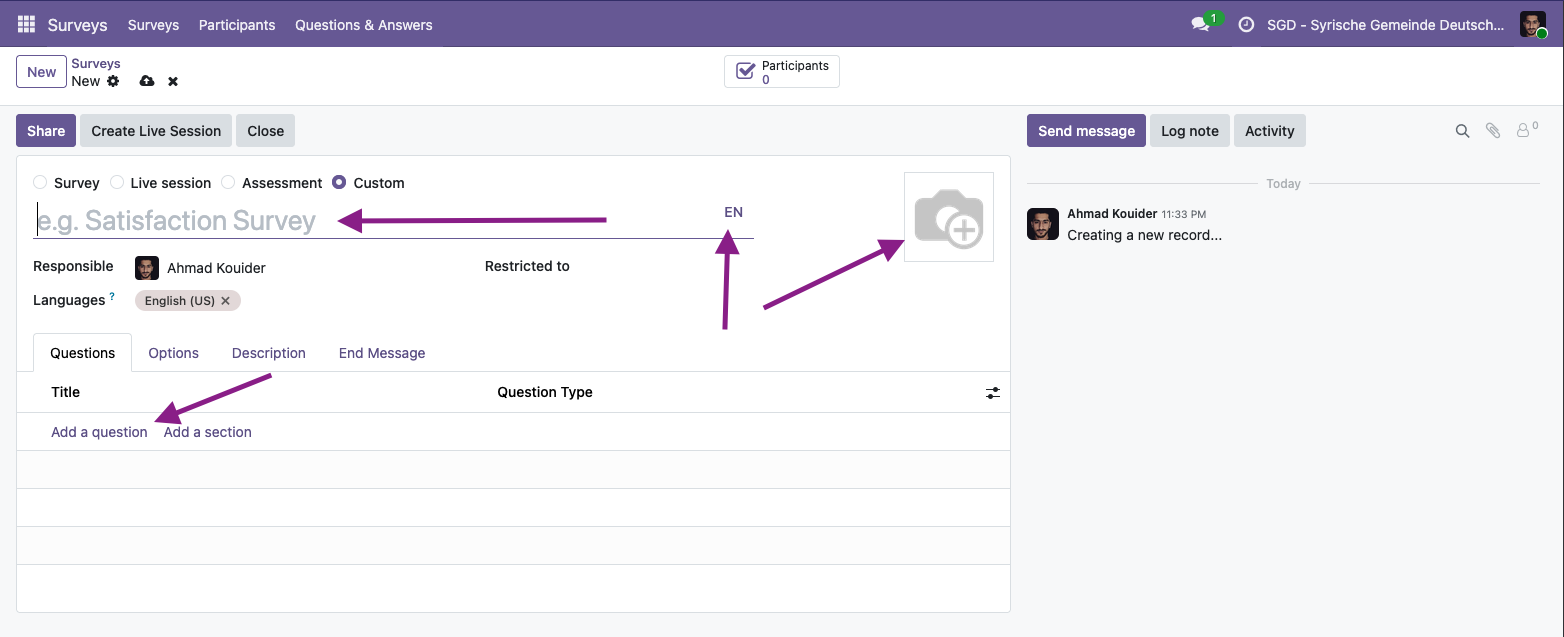Image resolution: width=1564 pixels, height=637 pixels.
Task: Click the gear actions icon beside New
Action: click(x=113, y=81)
